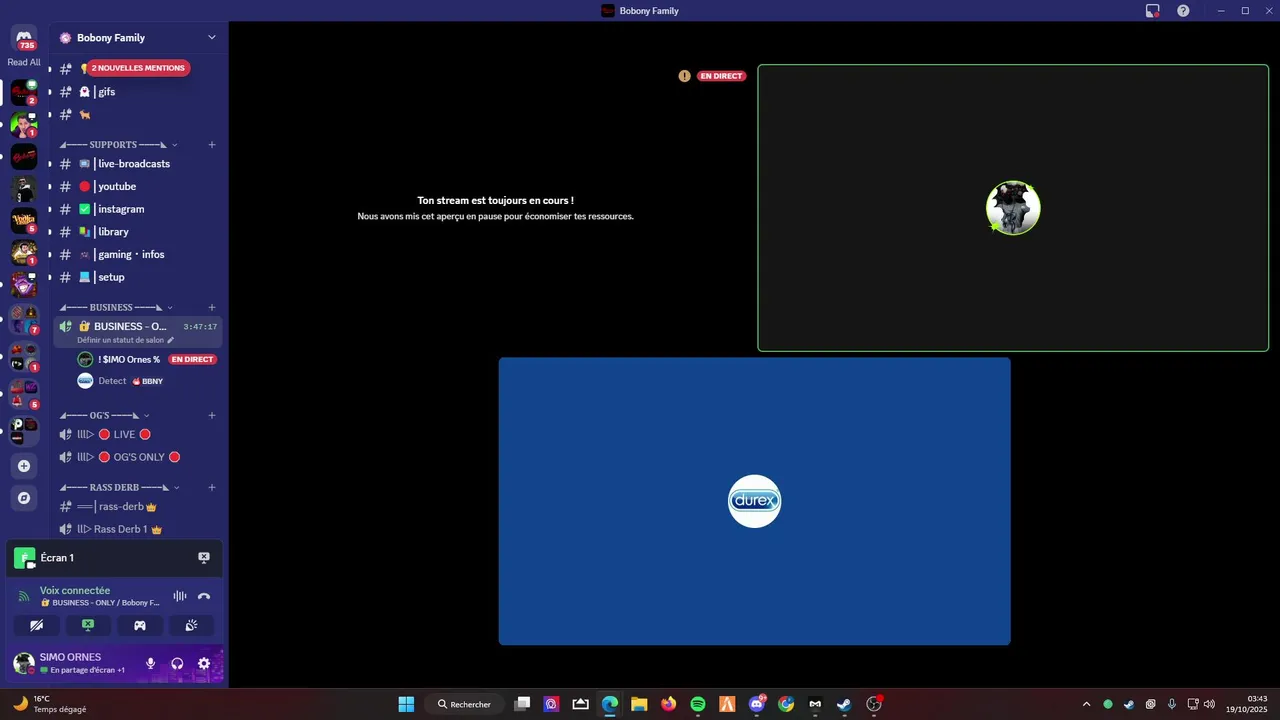
Task: Show hidden system tray icons
Action: pos(1086,704)
